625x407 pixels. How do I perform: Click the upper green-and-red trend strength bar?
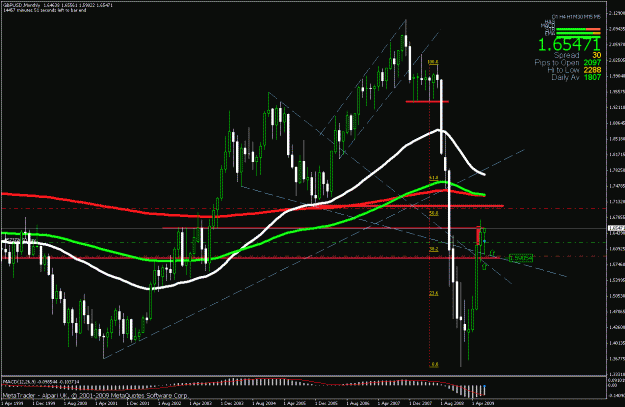578,29
